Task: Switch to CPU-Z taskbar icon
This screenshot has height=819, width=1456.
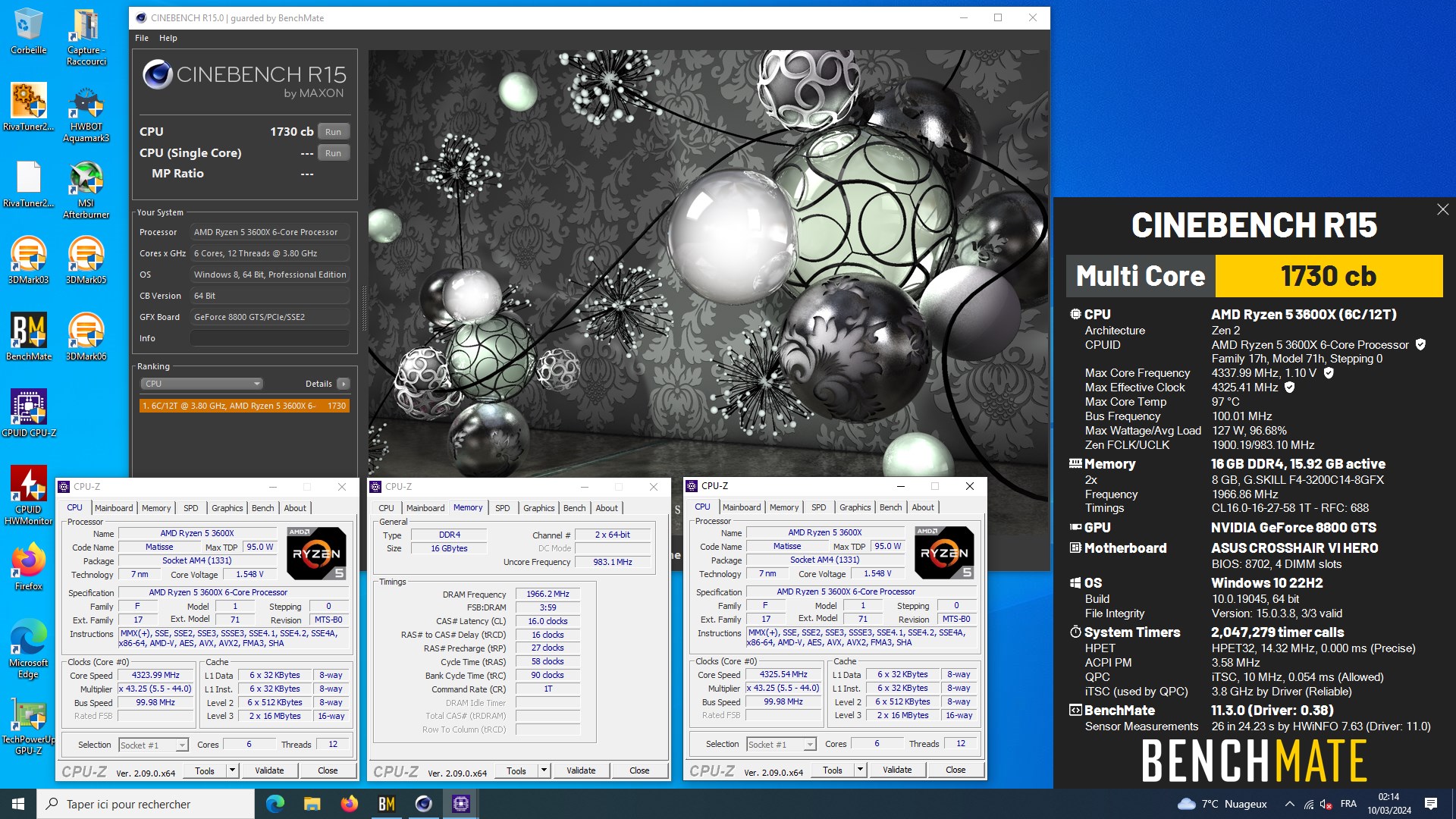Action: click(460, 804)
